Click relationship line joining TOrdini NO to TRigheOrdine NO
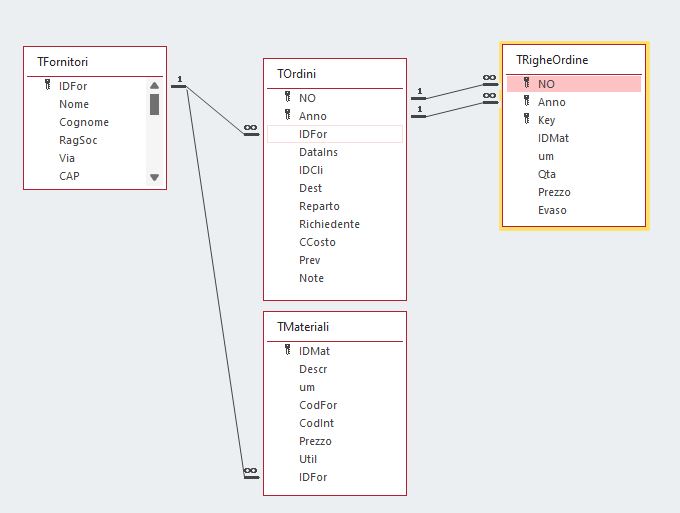Viewport: 680px width, 513px height. (454, 91)
